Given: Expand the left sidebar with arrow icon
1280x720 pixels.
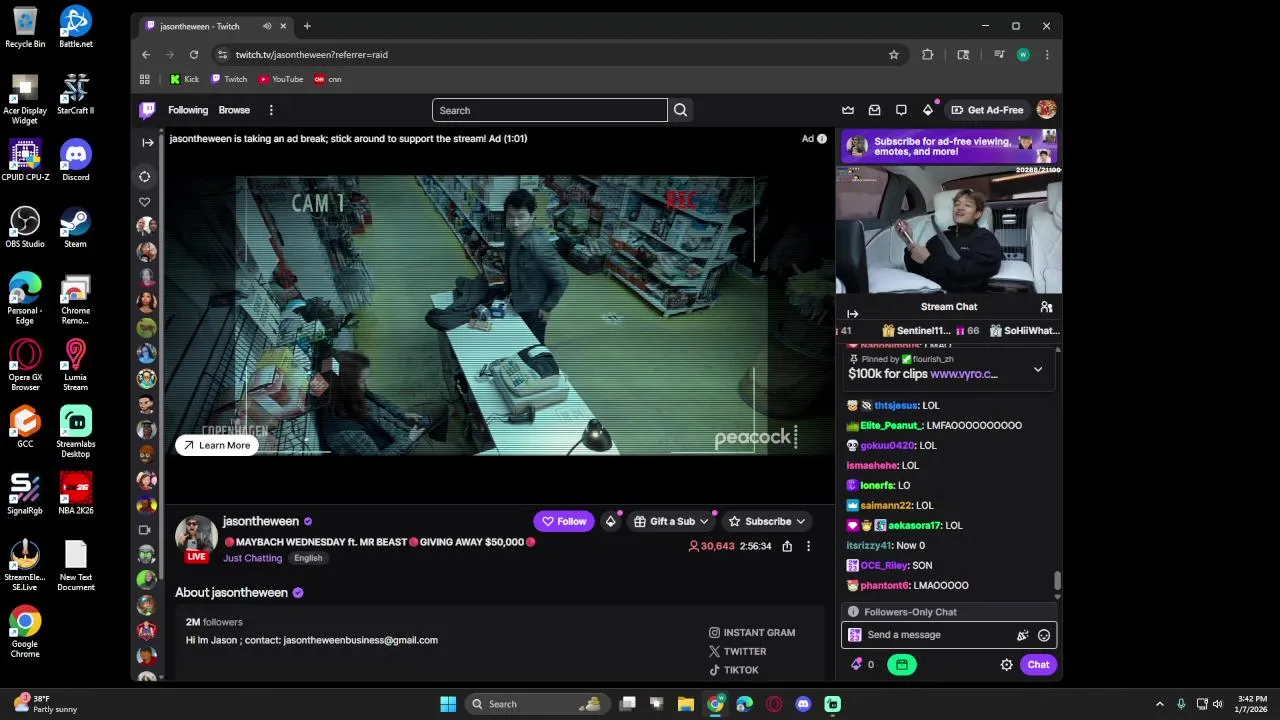Looking at the screenshot, I should pyautogui.click(x=147, y=143).
